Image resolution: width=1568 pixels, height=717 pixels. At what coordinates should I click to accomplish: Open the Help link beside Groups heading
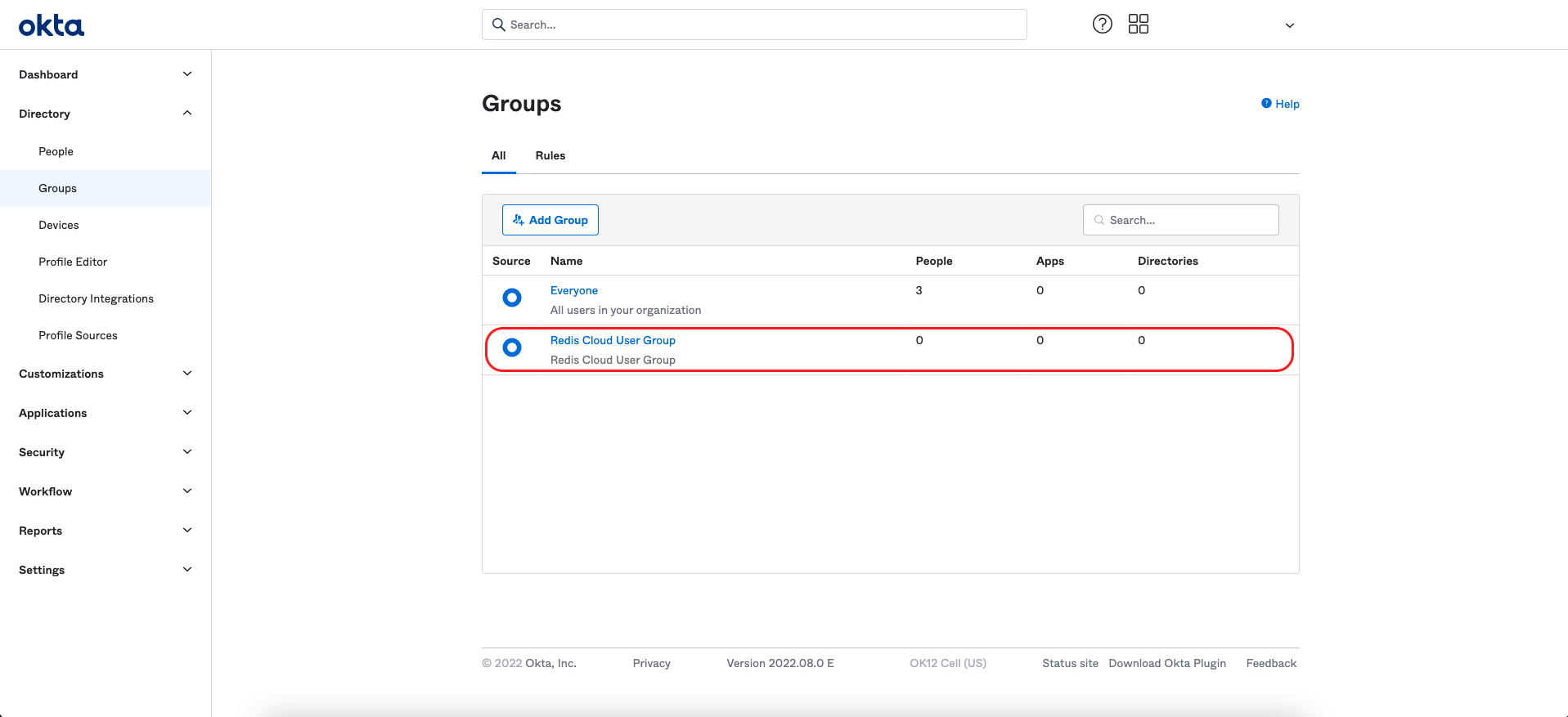tap(1281, 104)
